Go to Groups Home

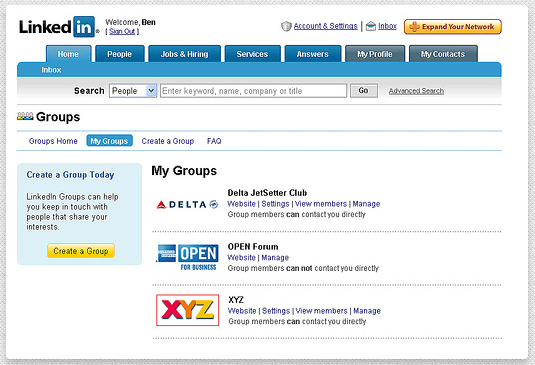[53, 141]
